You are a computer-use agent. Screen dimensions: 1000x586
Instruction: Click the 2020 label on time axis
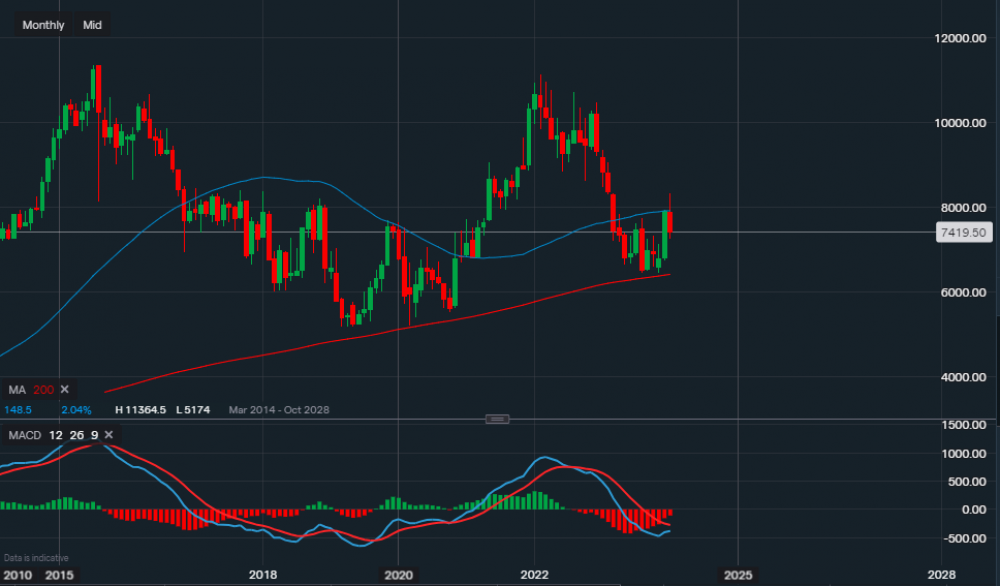[398, 576]
